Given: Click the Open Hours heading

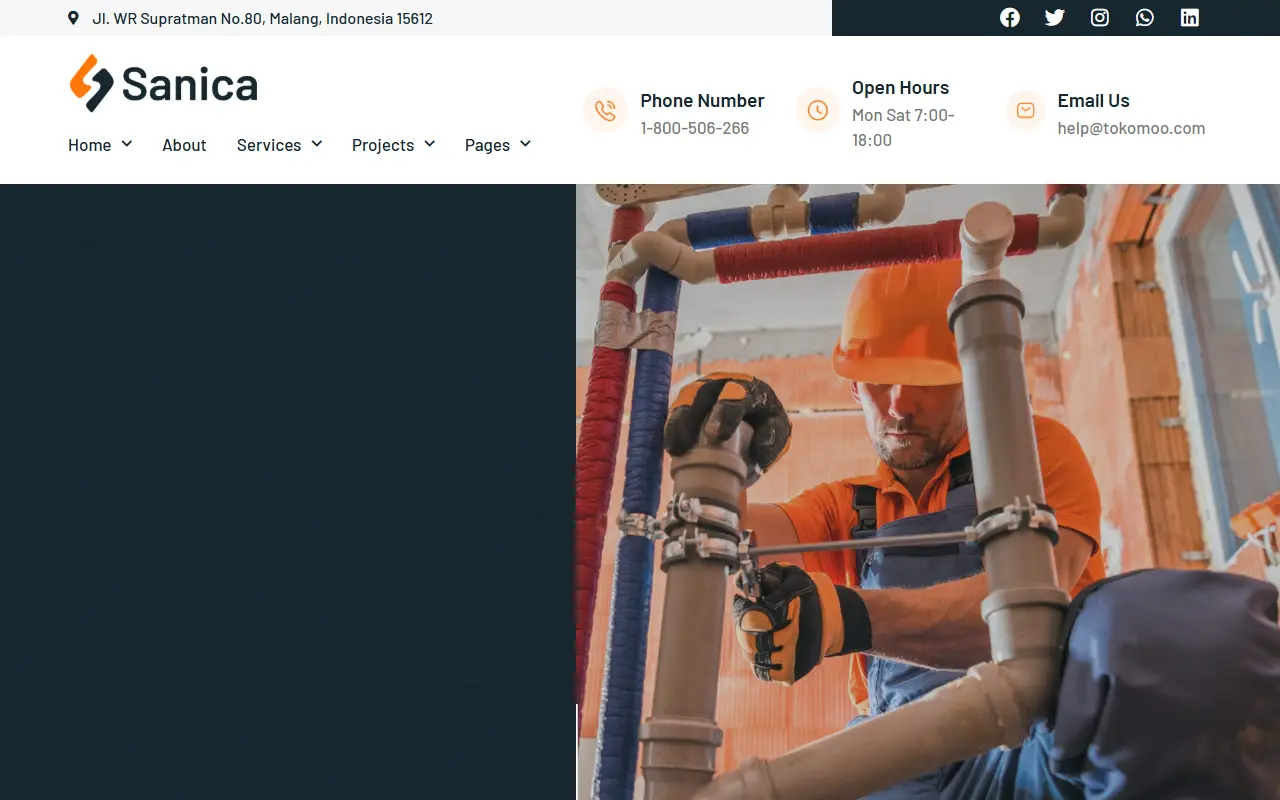Looking at the screenshot, I should coord(900,88).
